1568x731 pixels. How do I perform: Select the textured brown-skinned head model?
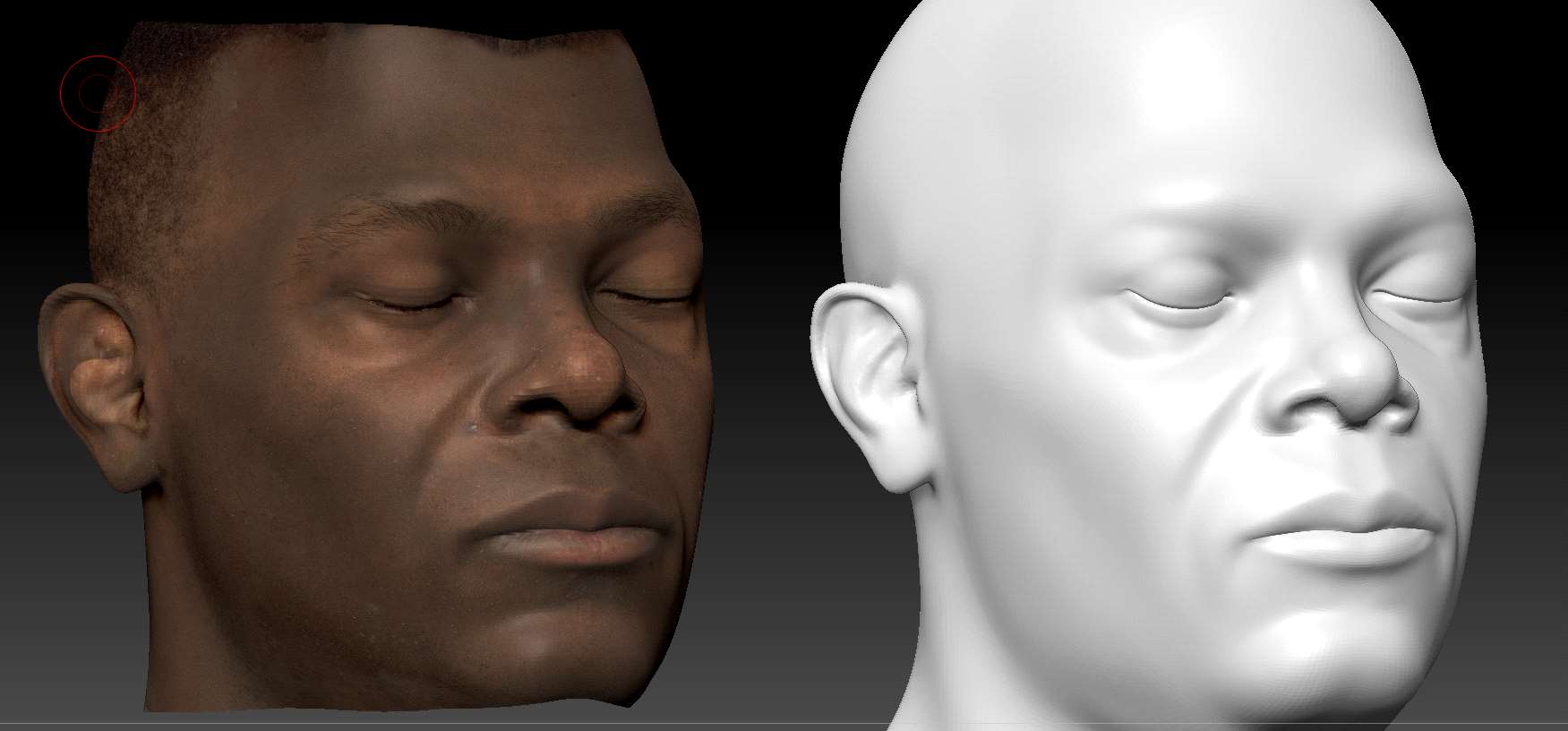pos(376,367)
